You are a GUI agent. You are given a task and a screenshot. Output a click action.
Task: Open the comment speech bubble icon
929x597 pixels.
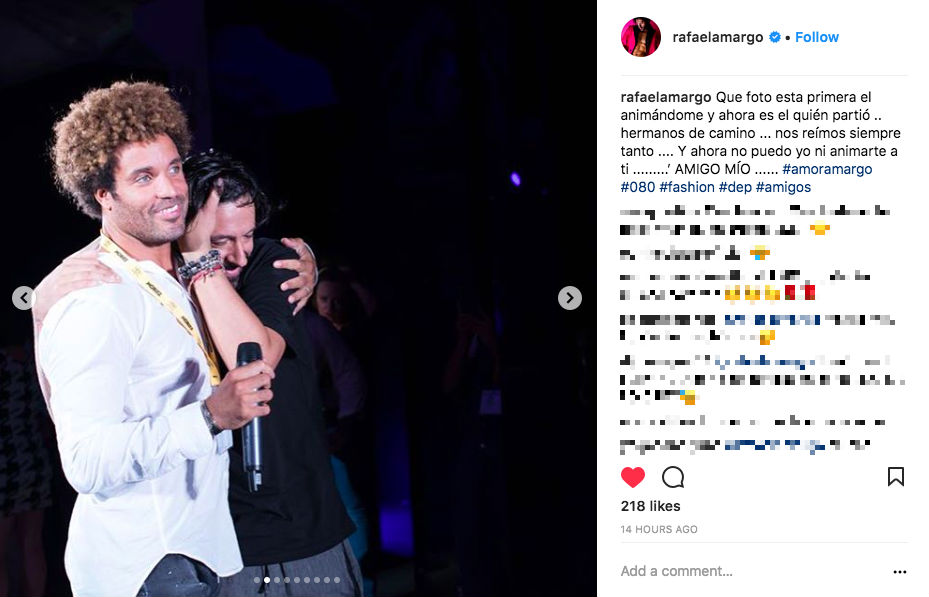[x=673, y=477]
